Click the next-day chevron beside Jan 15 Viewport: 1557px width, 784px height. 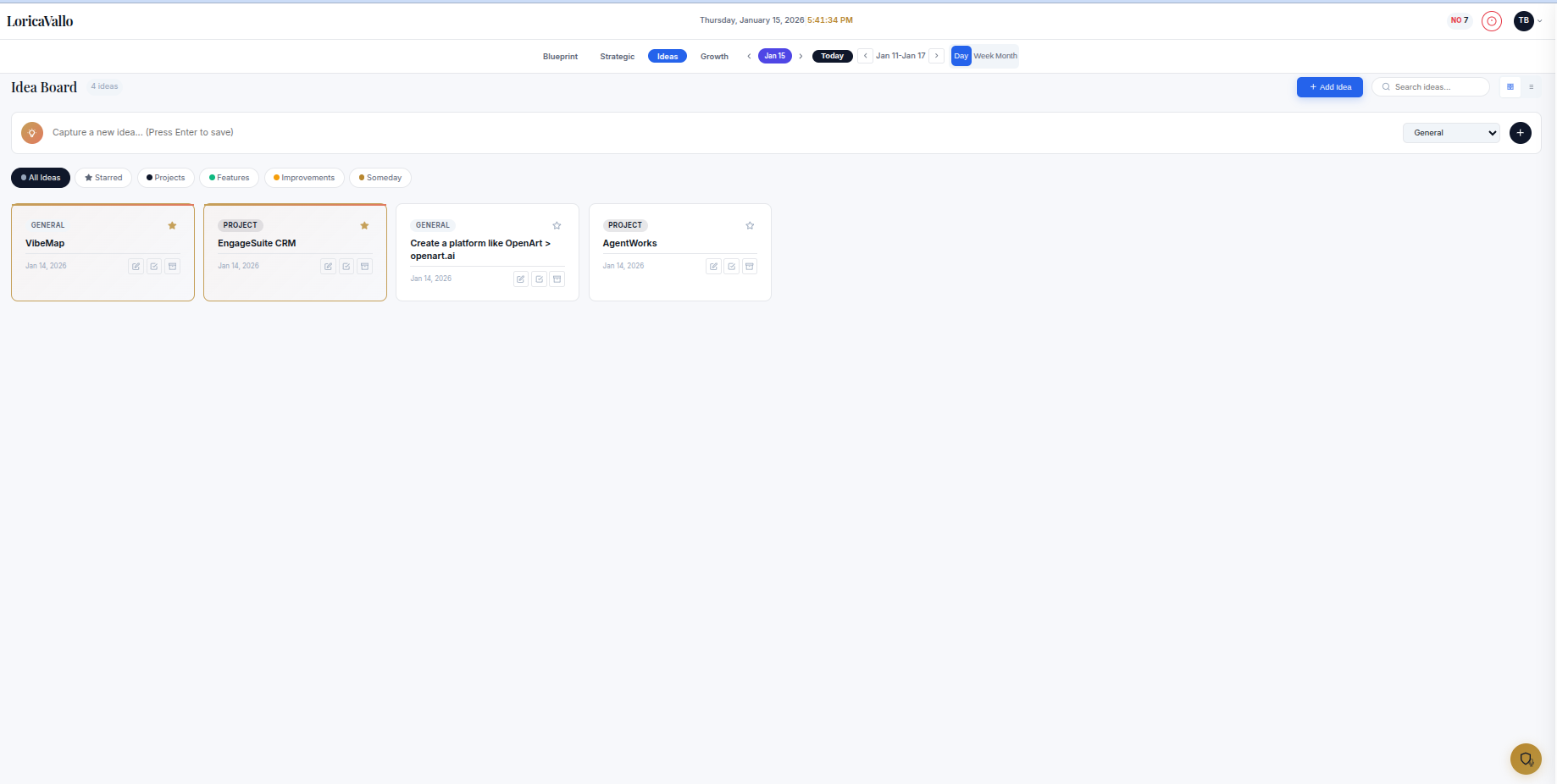point(801,55)
